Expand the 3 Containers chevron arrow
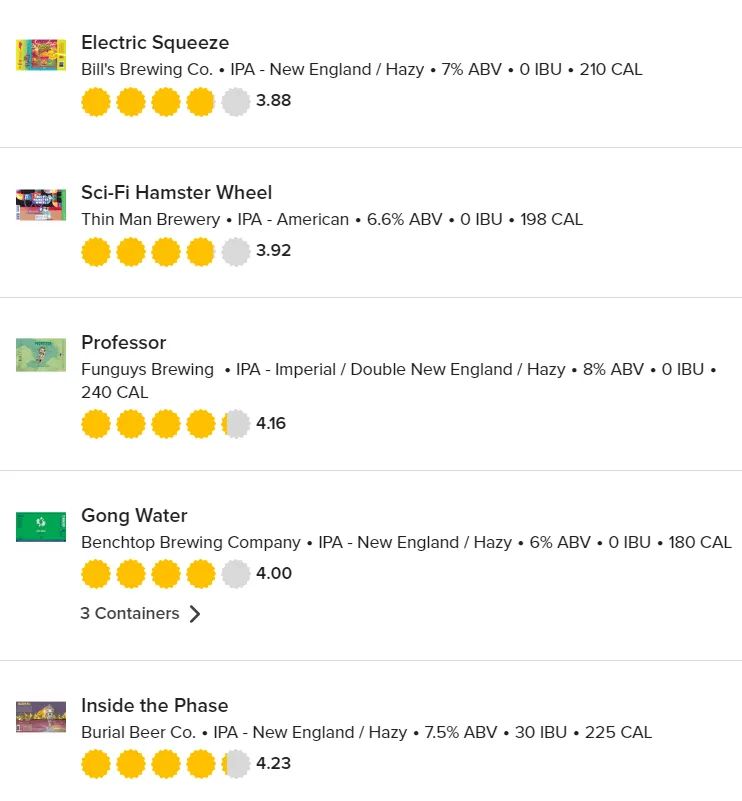Viewport: 742px width, 801px height. coord(195,614)
